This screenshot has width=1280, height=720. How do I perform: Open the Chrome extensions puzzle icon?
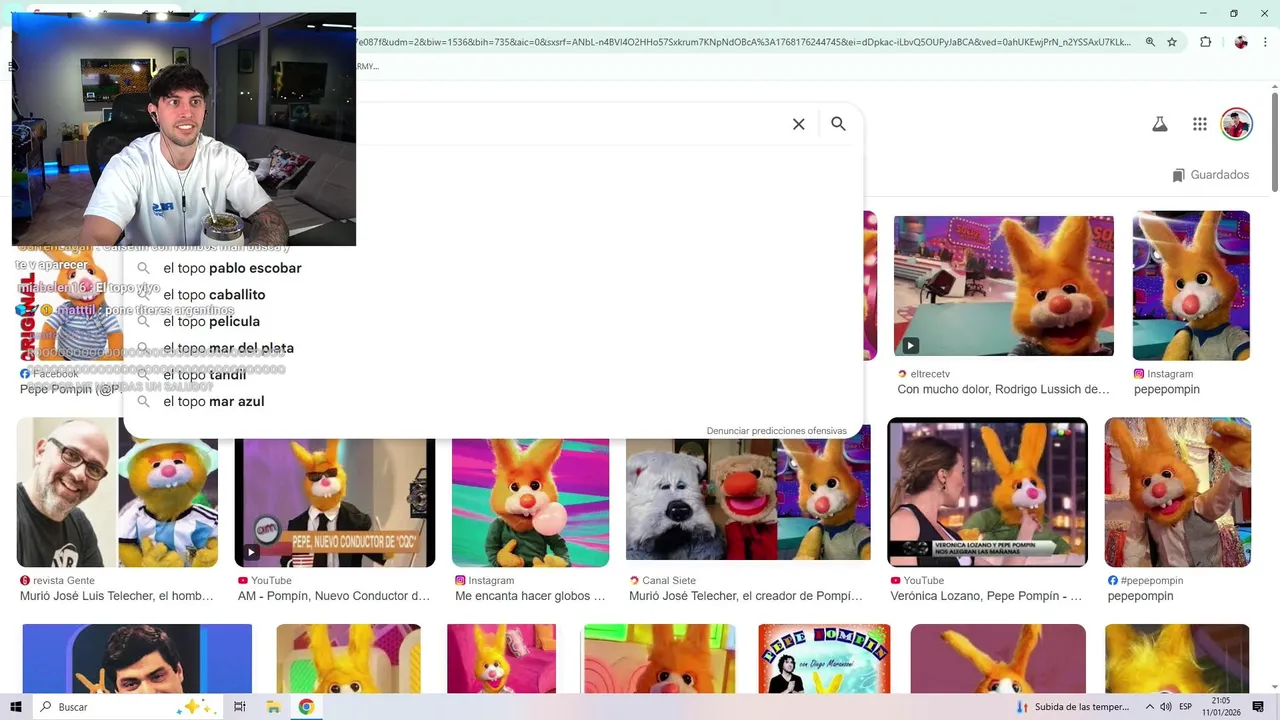point(1205,42)
